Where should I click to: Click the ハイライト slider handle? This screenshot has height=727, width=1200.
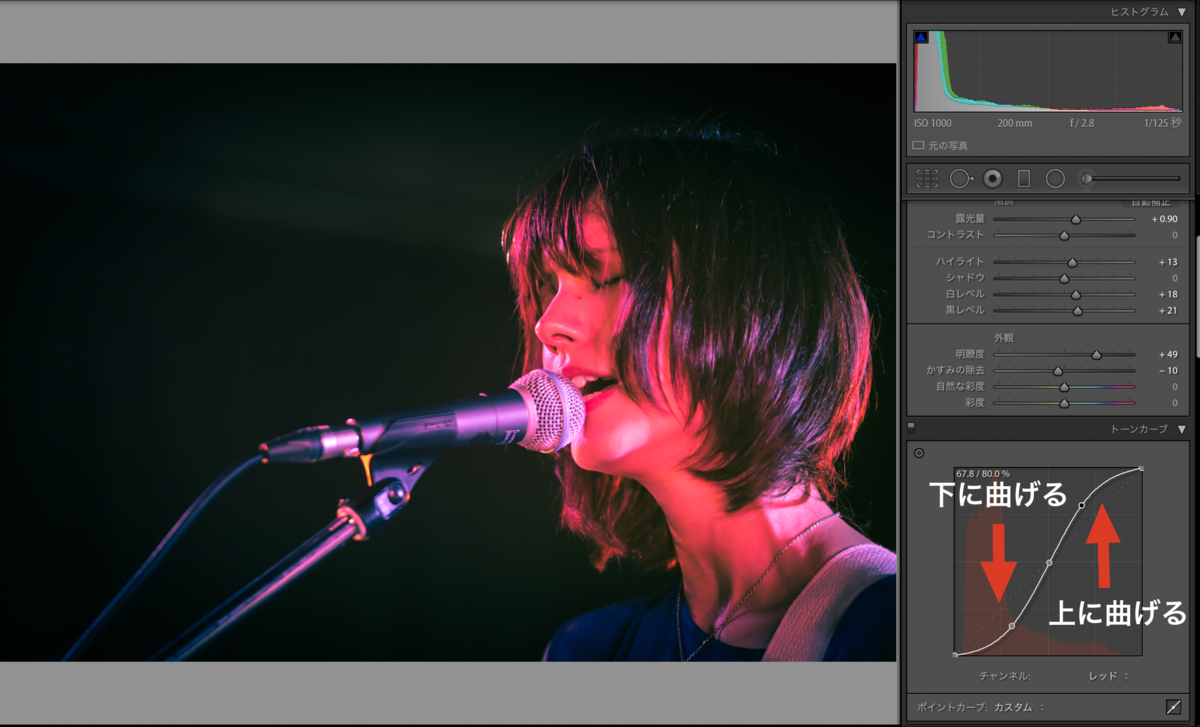pos(1072,262)
